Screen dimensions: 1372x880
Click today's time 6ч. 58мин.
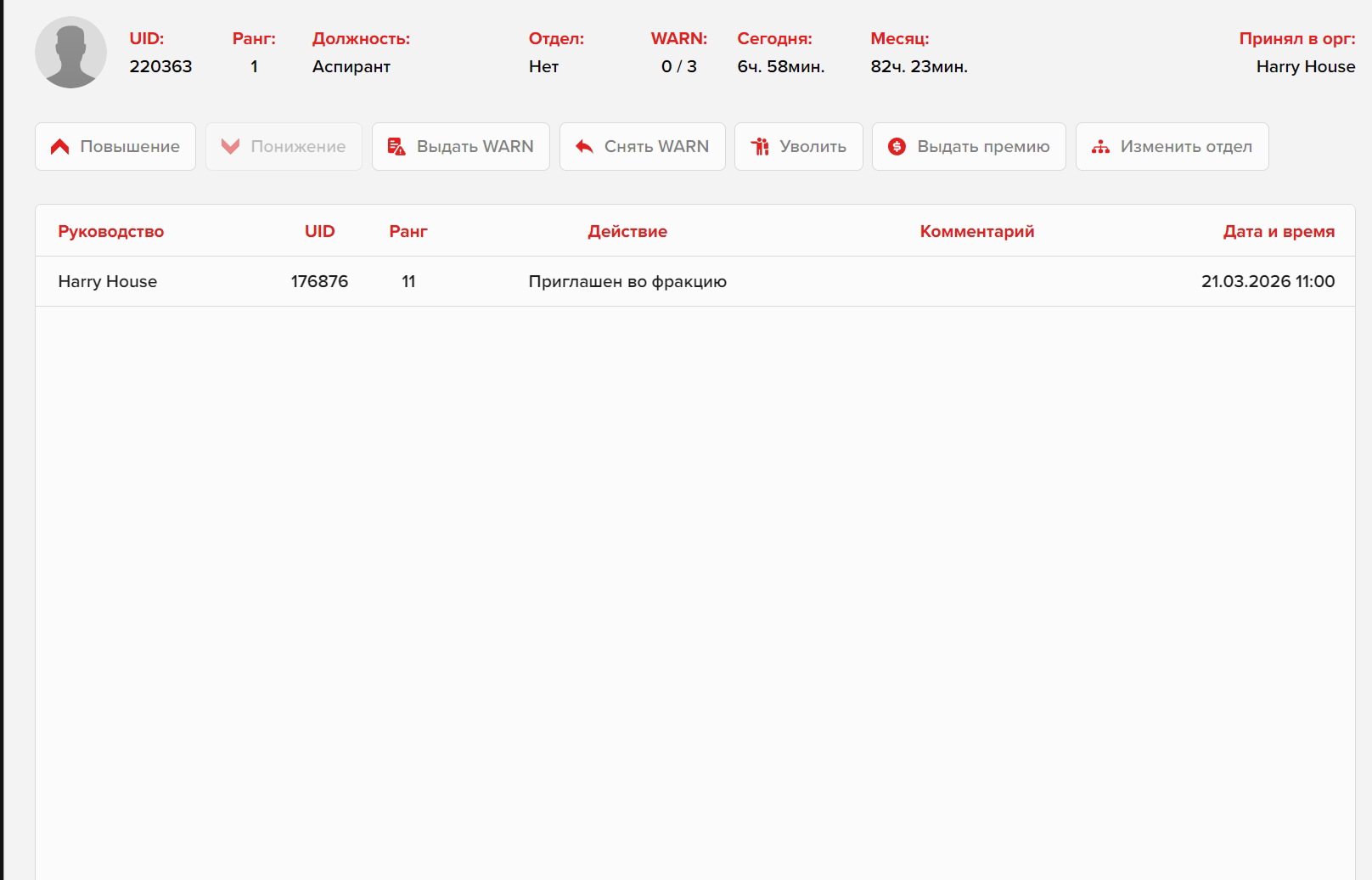coord(781,66)
